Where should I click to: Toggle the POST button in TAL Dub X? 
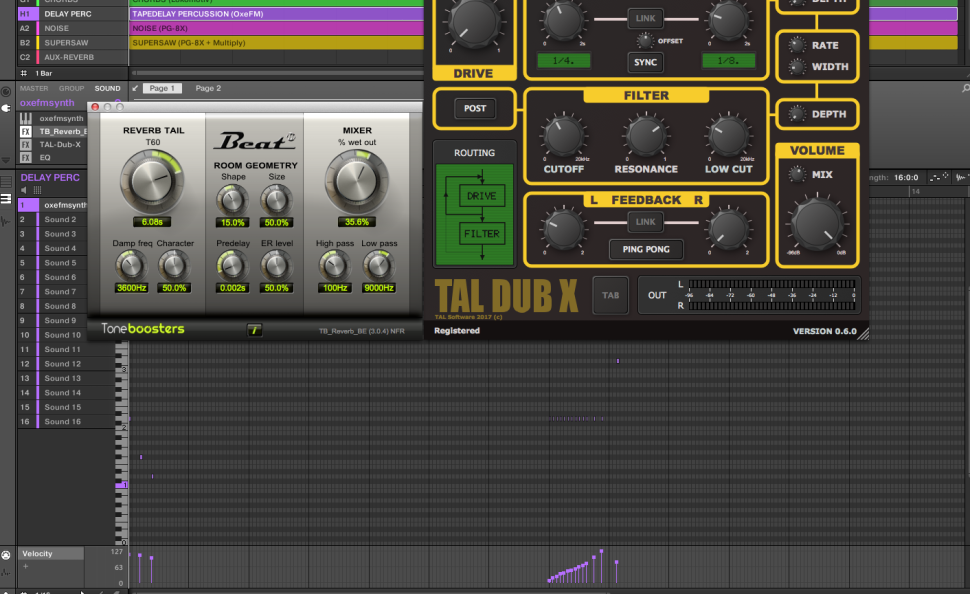click(x=475, y=108)
